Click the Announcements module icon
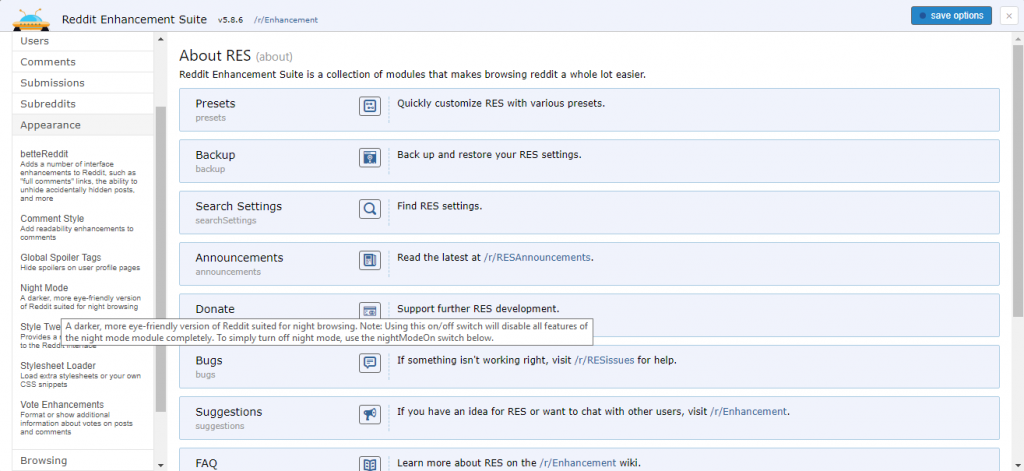This screenshot has height=471, width=1024. click(x=370, y=260)
